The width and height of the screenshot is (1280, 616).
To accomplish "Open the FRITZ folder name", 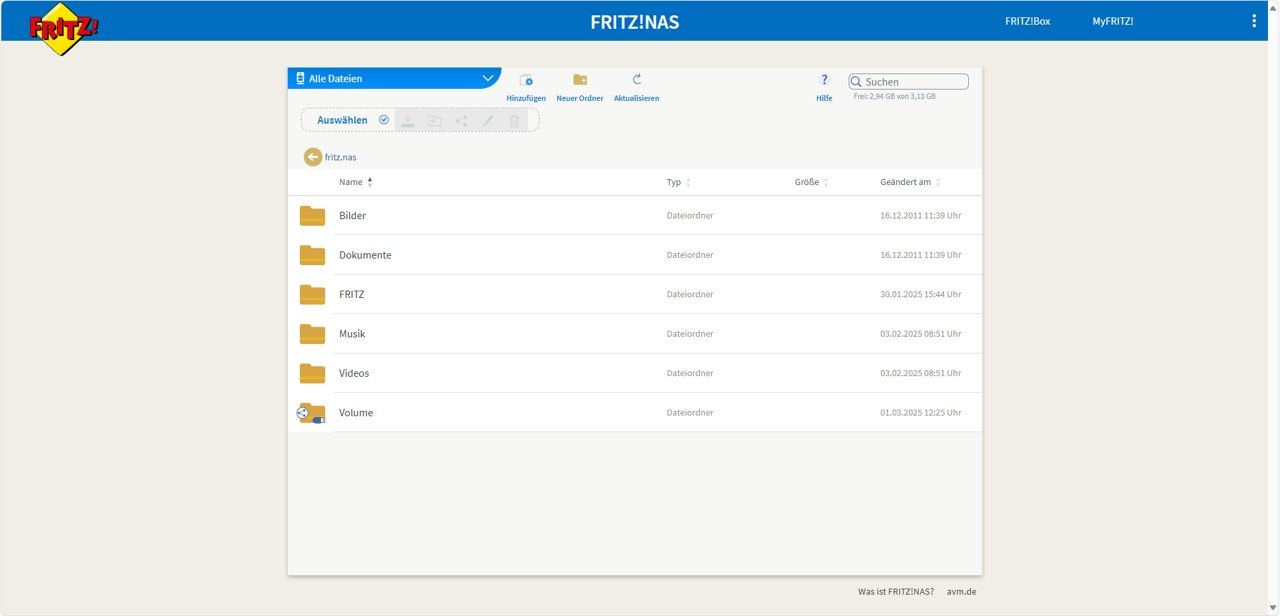I will [352, 295].
